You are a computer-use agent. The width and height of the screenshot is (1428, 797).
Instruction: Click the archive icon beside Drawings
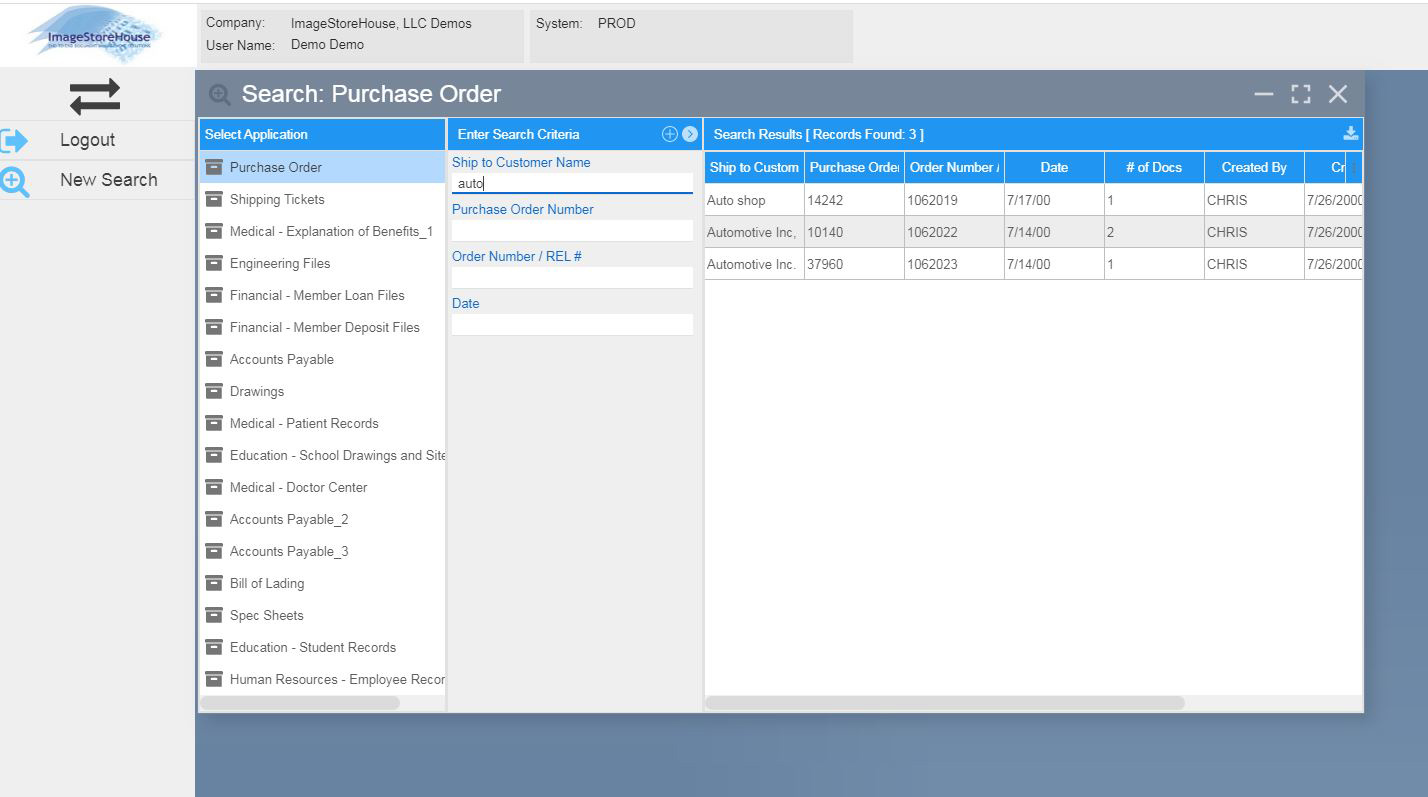coord(214,391)
